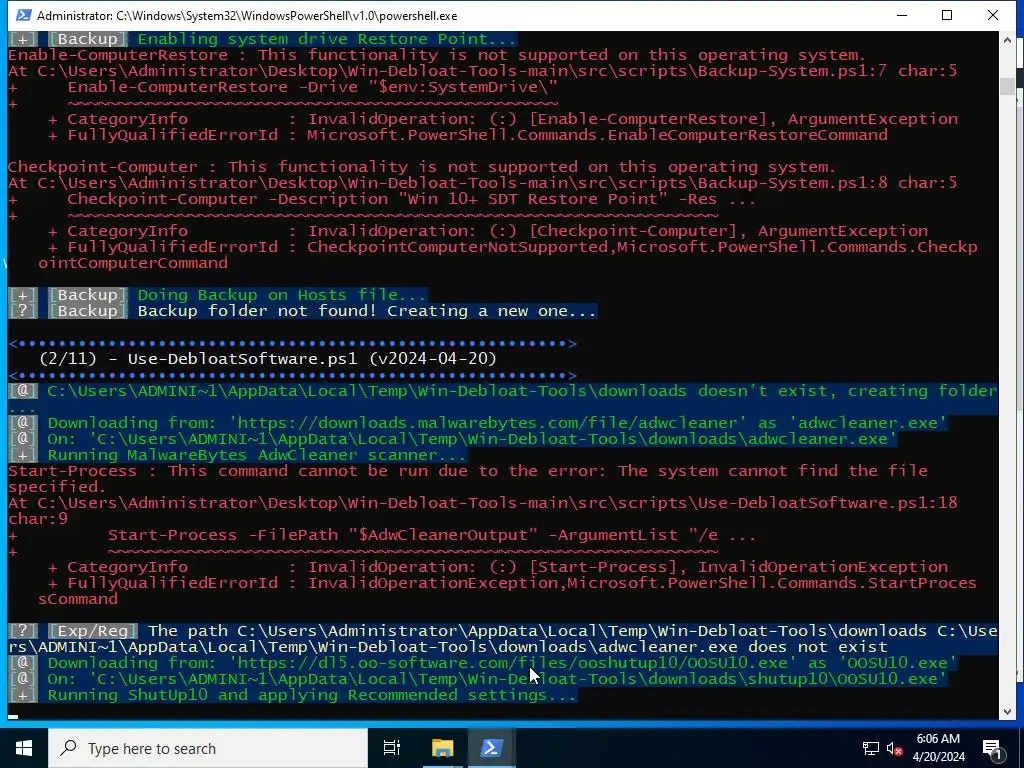Click 'Checkpoint-Computer -Description "Win 10+ SDT Restore Point"' line
Image resolution: width=1024 pixels, height=768 pixels.
411,199
